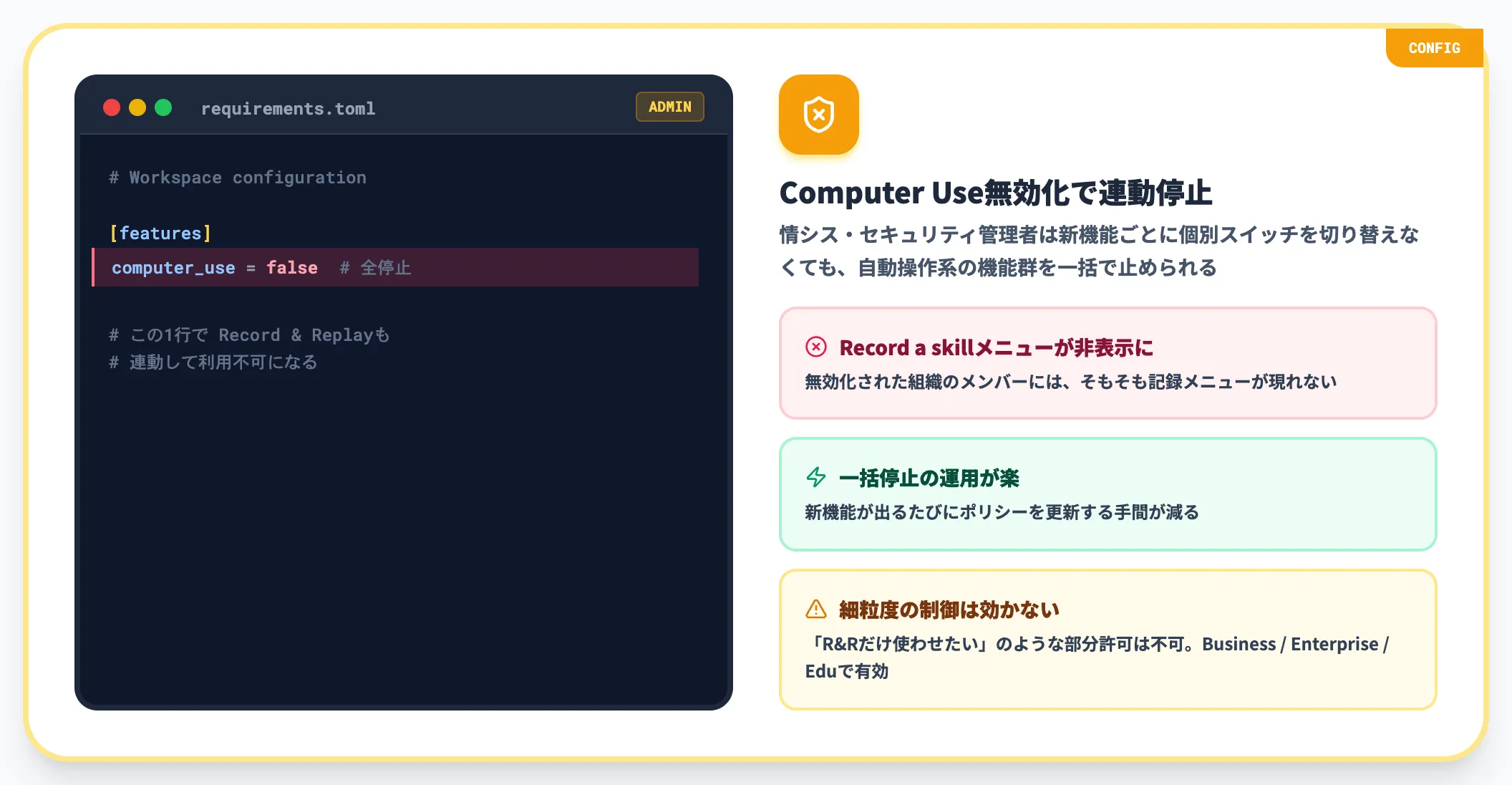
Task: Click the false value in highlighted line
Action: (291, 268)
